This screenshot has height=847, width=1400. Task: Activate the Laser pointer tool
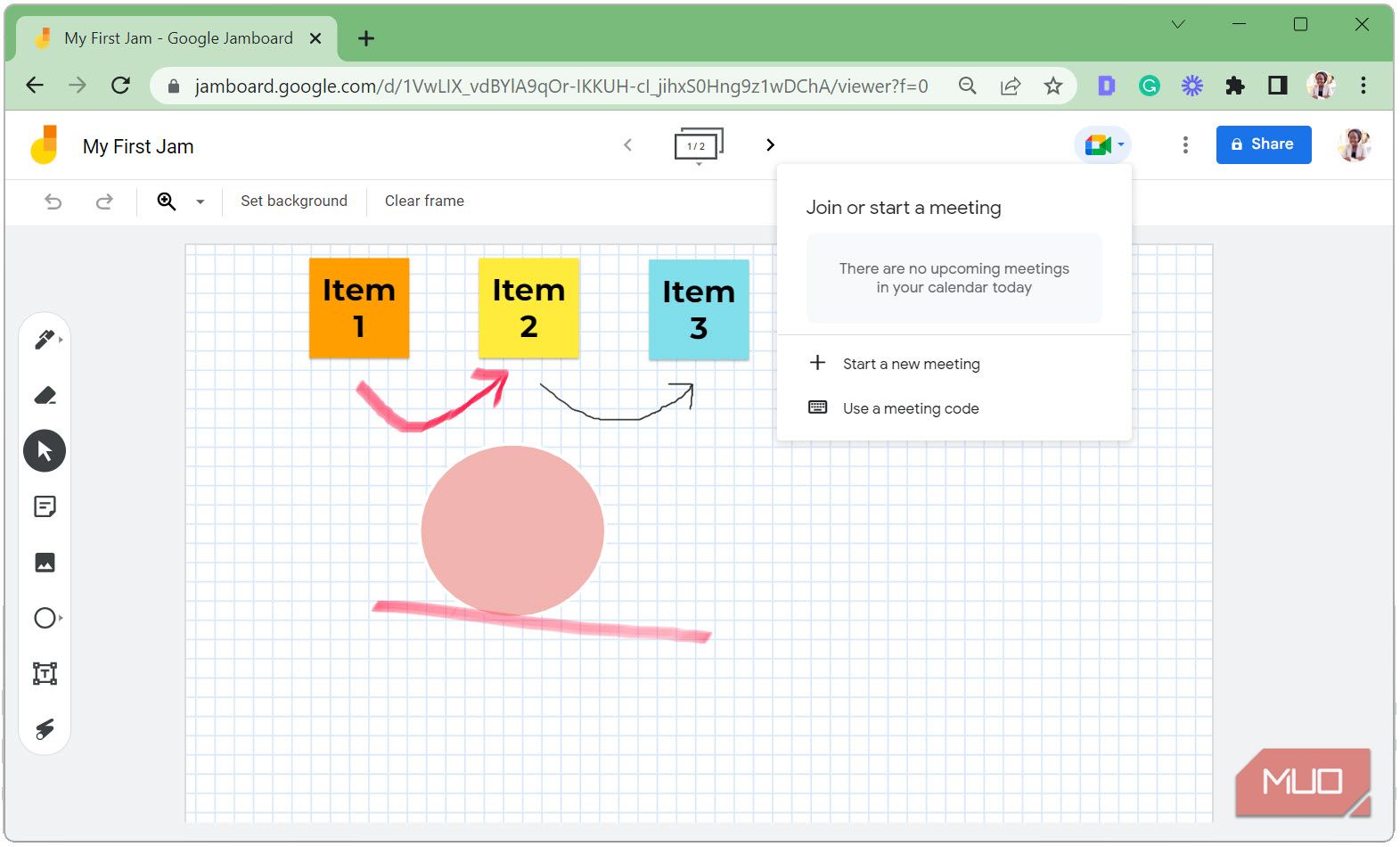click(x=45, y=729)
